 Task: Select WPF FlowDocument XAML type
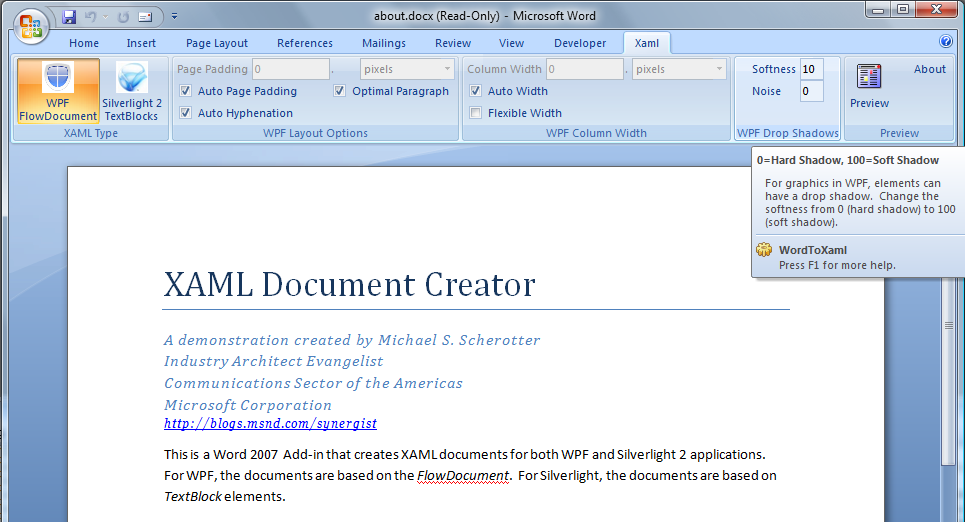[58, 91]
